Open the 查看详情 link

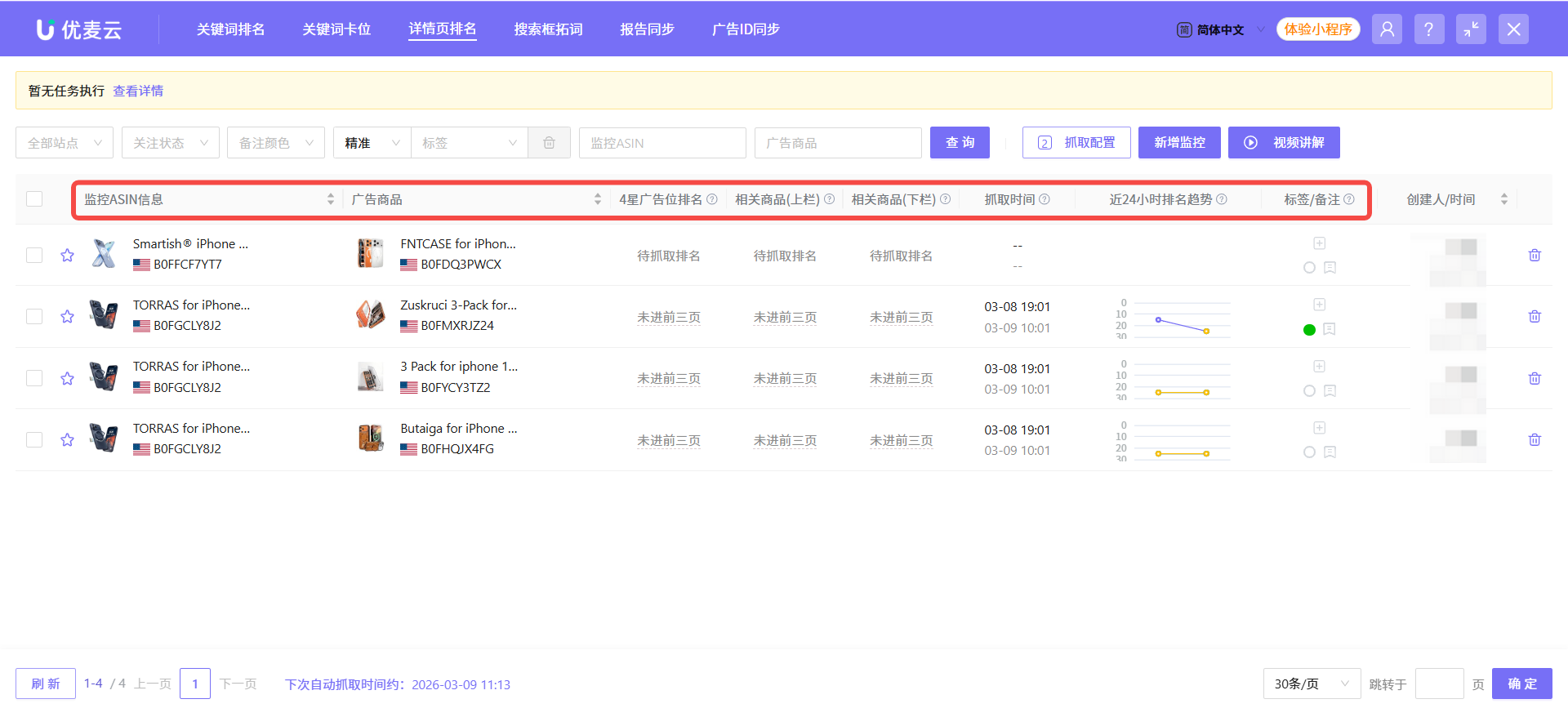point(138,91)
